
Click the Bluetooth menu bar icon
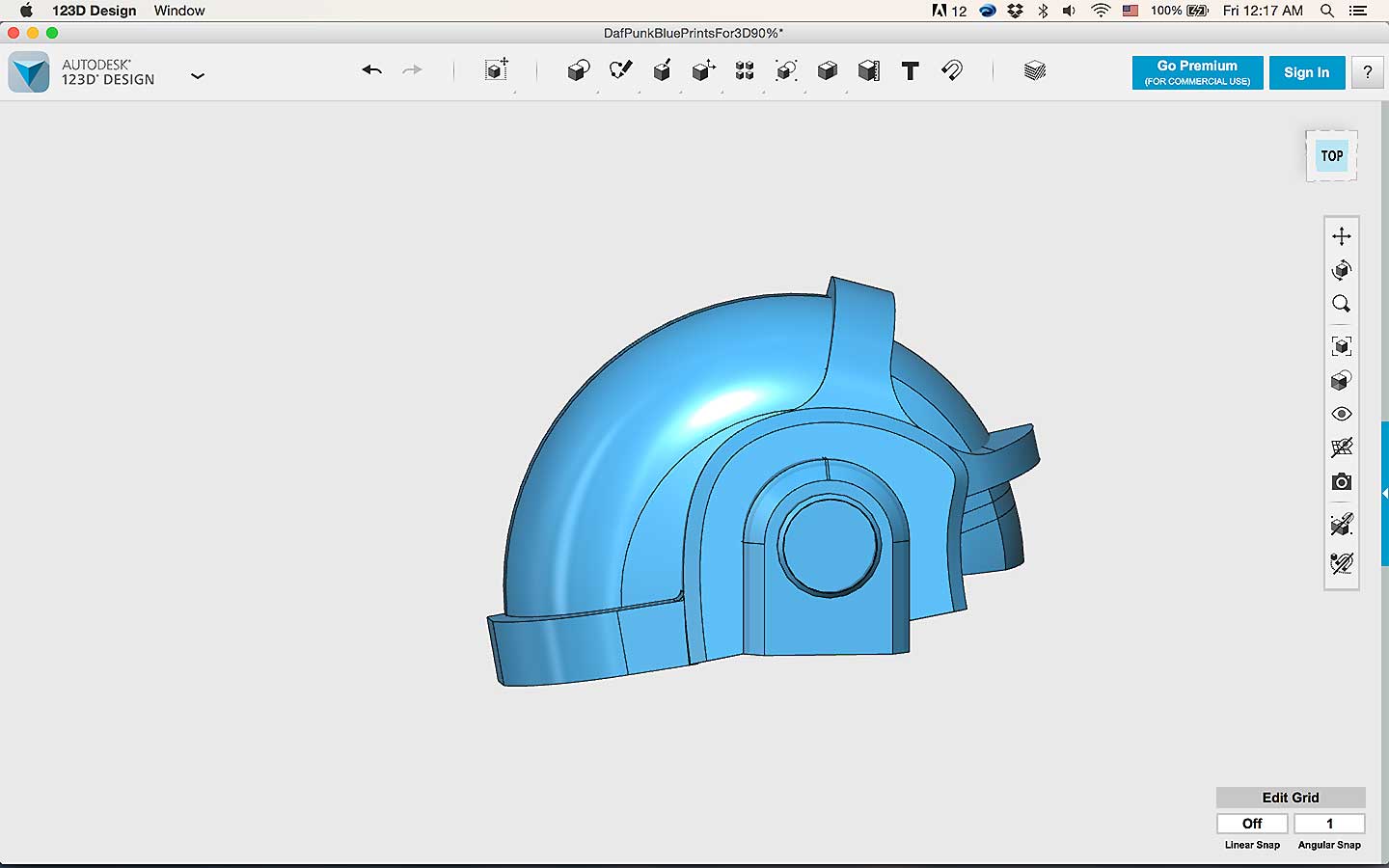(1043, 11)
